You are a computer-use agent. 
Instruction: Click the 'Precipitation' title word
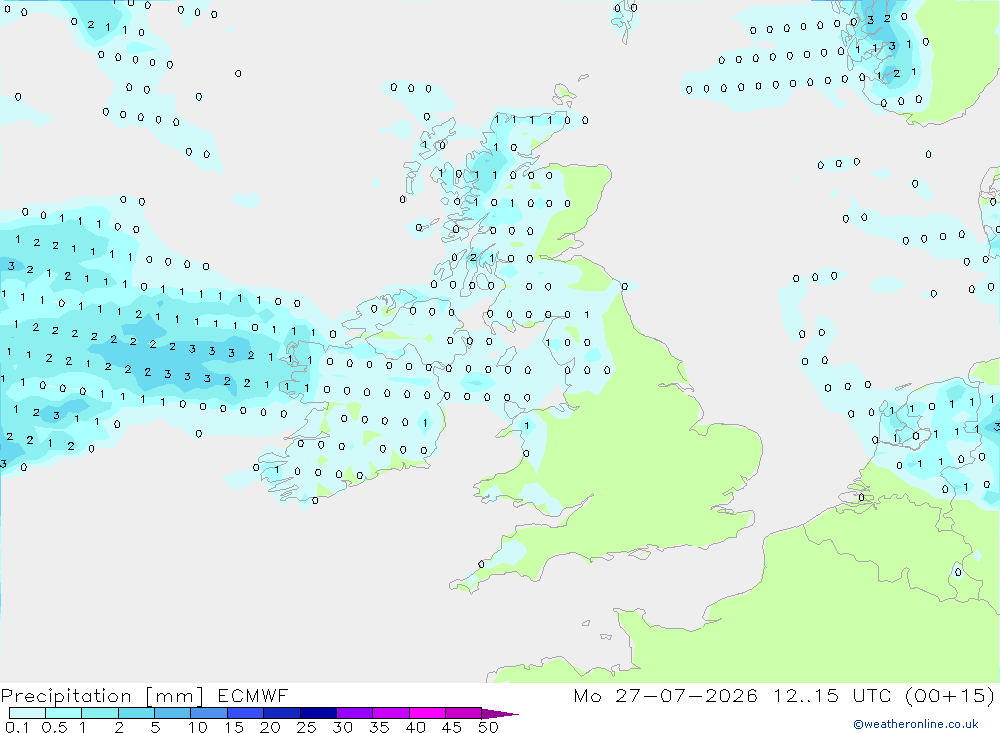coord(66,696)
